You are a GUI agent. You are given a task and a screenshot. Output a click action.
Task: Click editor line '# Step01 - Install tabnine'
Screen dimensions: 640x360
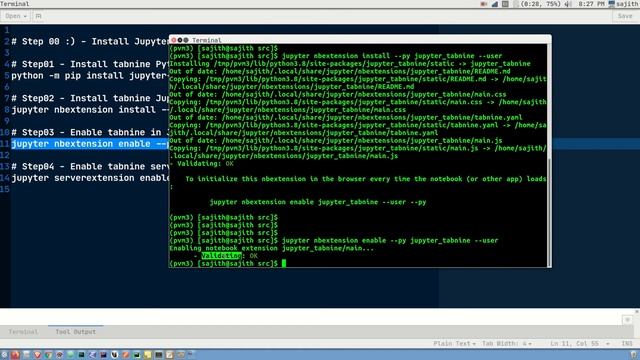pyautogui.click(x=90, y=64)
